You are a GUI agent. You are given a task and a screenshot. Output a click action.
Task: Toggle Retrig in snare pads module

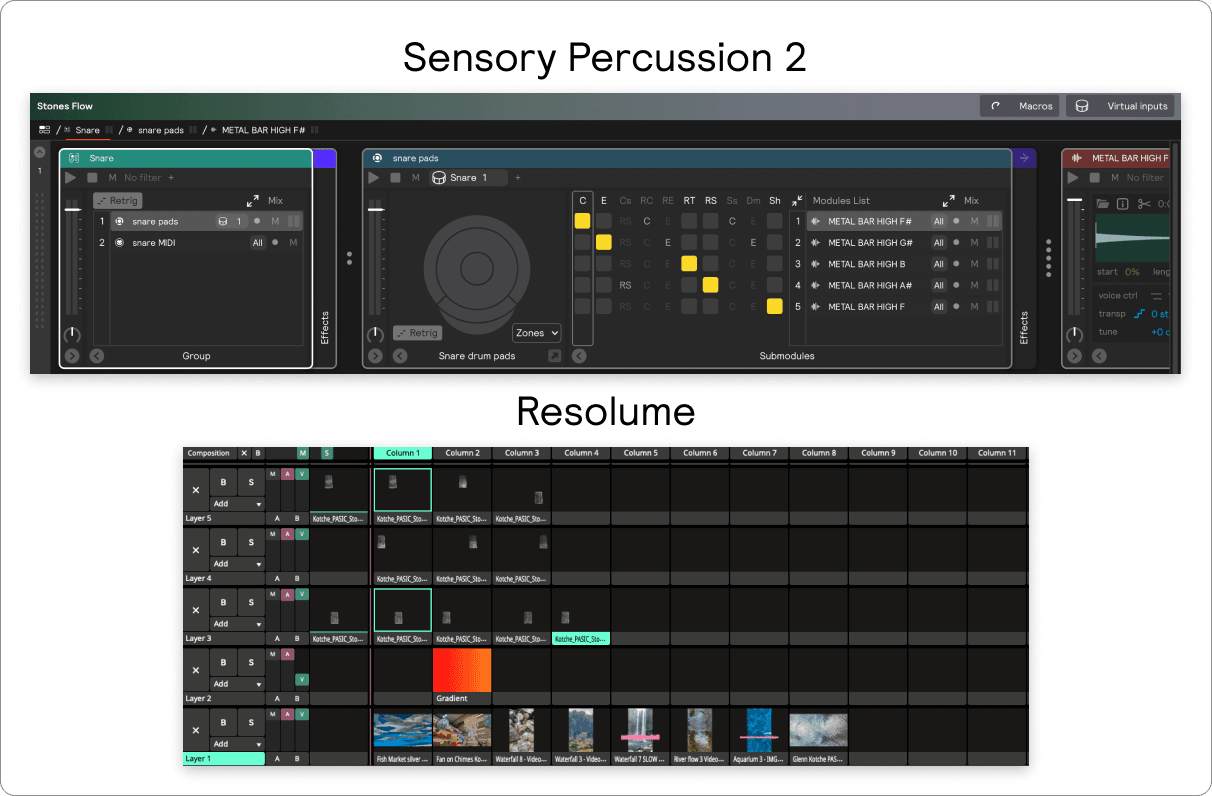pyautogui.click(x=417, y=333)
